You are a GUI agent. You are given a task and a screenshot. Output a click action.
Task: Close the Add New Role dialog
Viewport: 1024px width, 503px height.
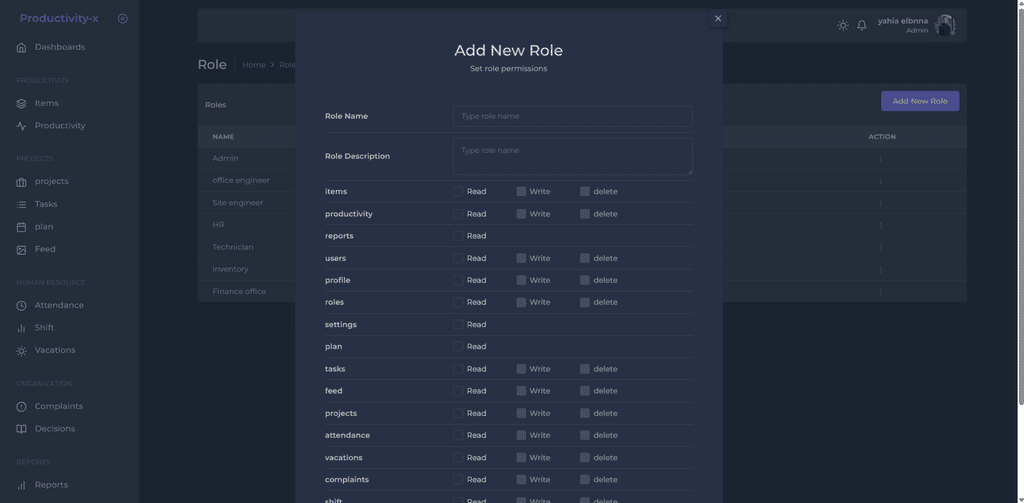point(718,18)
